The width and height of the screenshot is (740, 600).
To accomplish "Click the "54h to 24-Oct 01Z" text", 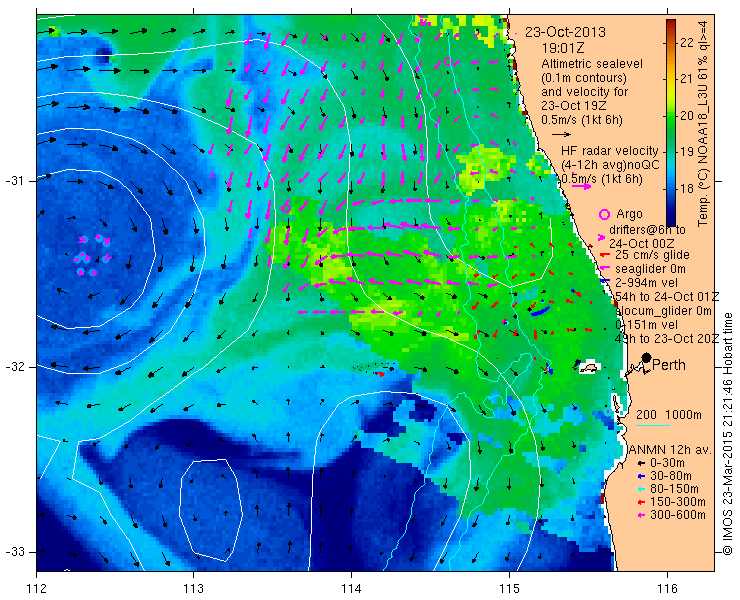I will (667, 297).
